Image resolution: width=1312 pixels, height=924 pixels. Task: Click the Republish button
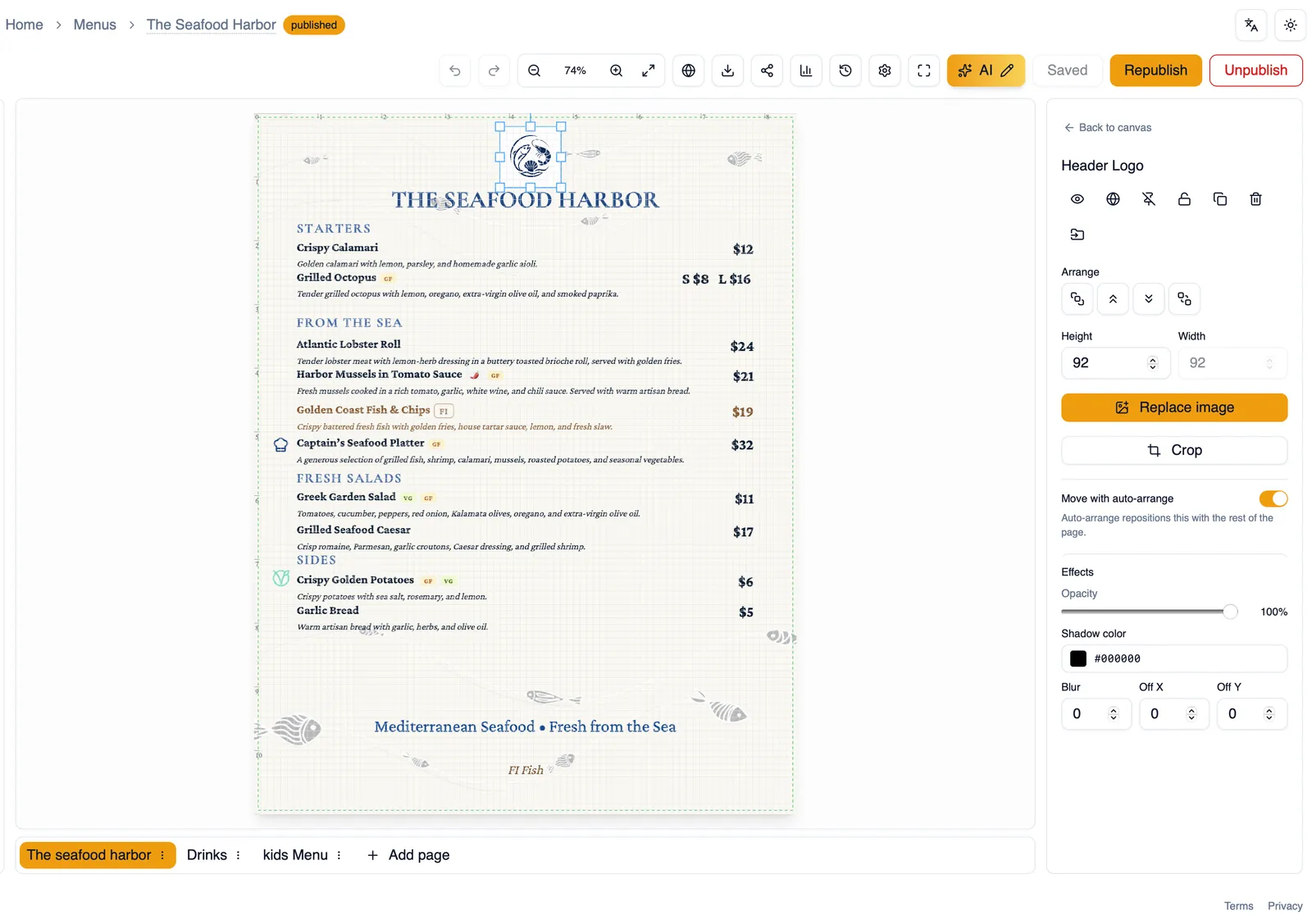click(x=1155, y=71)
